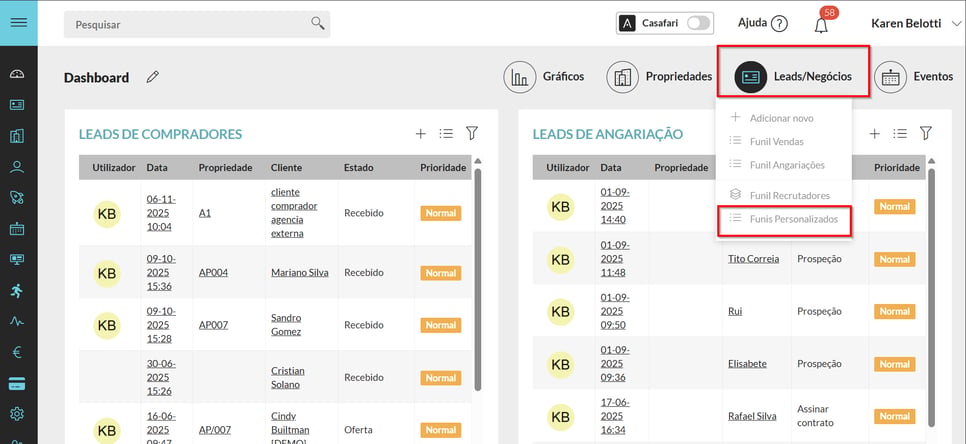Image resolution: width=966 pixels, height=444 pixels.
Task: Open client Sandro Gomez
Action: click(x=286, y=325)
